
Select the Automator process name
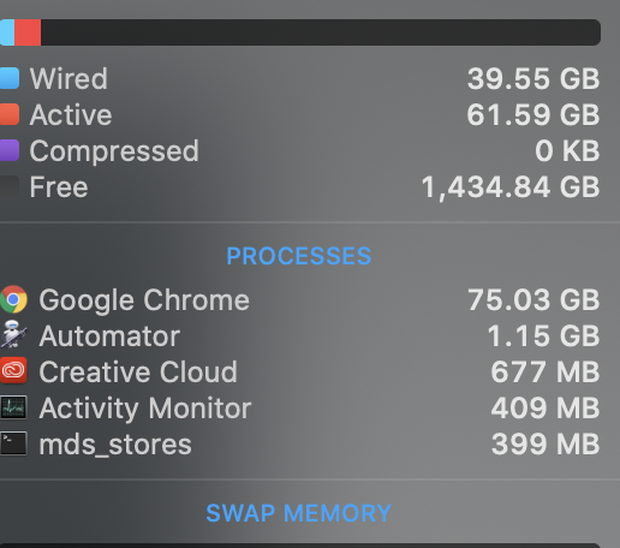109,336
